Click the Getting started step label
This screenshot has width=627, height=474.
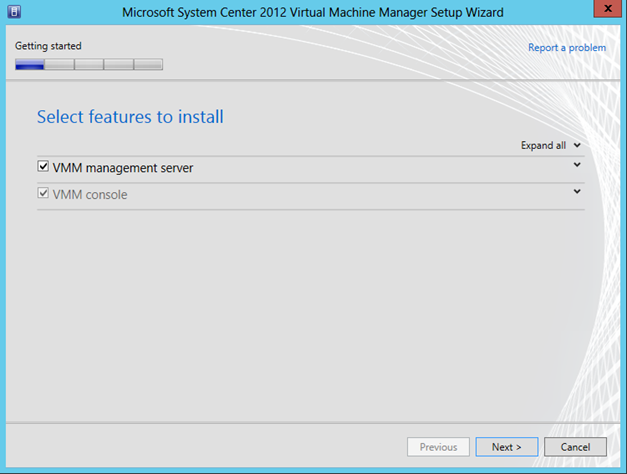(x=48, y=46)
